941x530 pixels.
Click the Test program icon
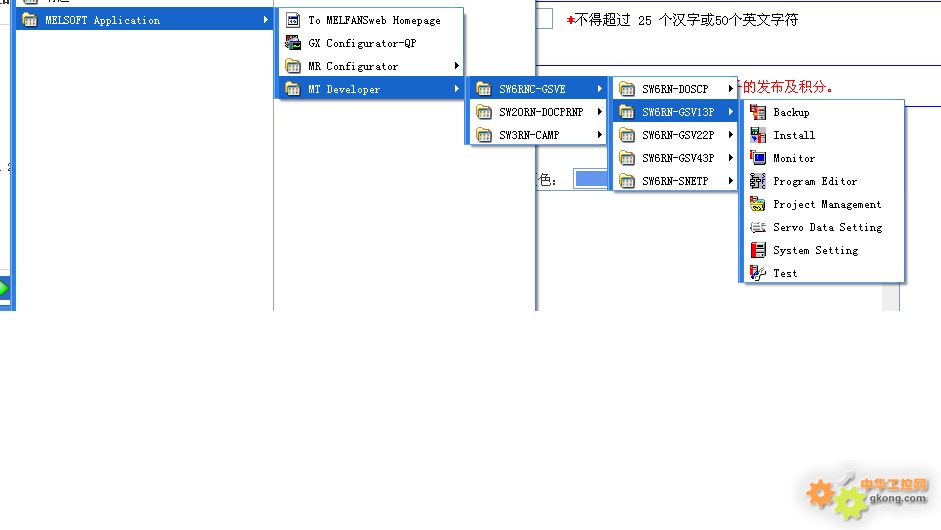pyautogui.click(x=757, y=273)
